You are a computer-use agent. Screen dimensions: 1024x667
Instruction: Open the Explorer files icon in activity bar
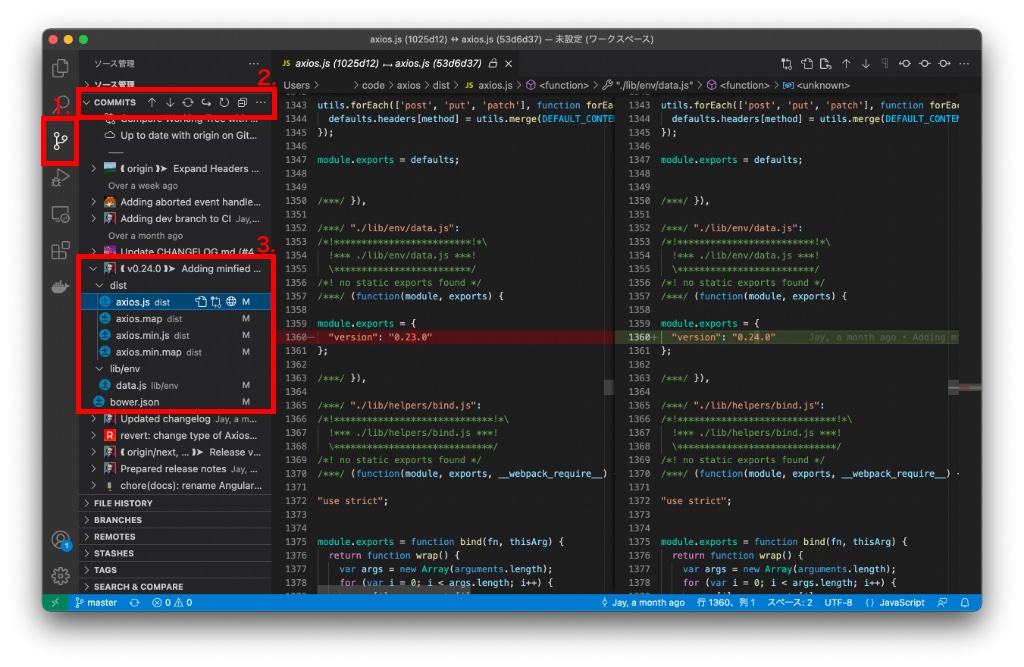click(60, 68)
